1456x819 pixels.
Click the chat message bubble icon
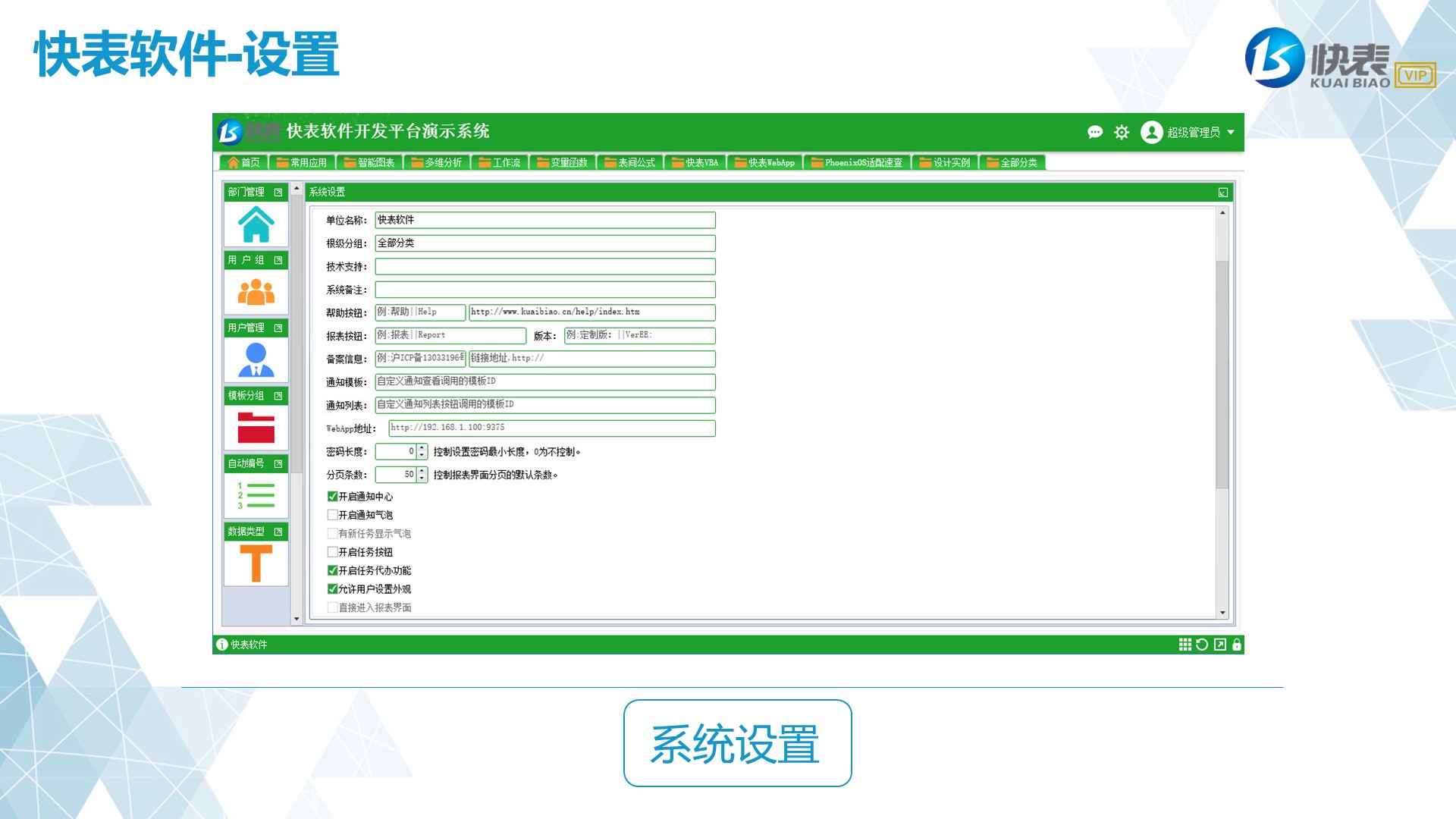click(1094, 133)
